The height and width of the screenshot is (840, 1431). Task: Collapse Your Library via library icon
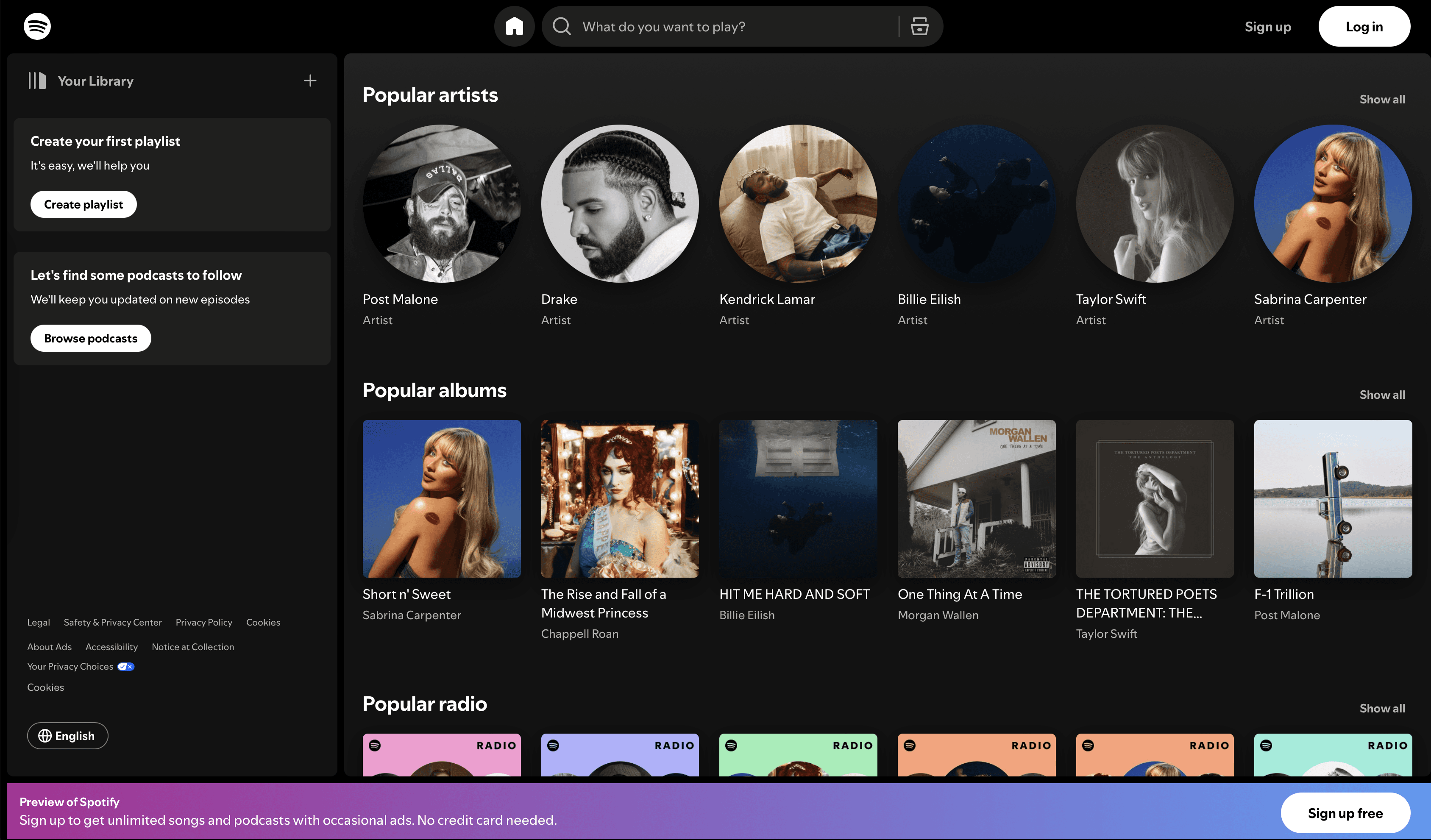click(37, 81)
